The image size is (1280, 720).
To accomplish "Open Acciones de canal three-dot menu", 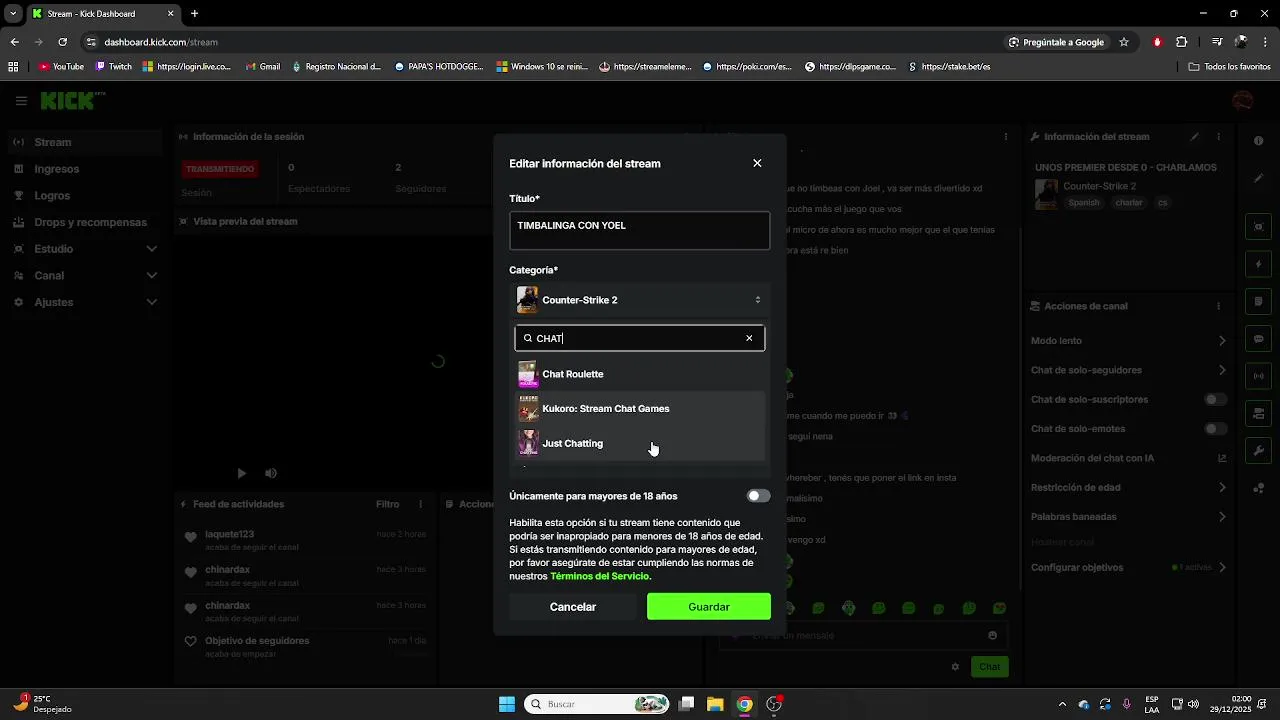I will point(1218,306).
